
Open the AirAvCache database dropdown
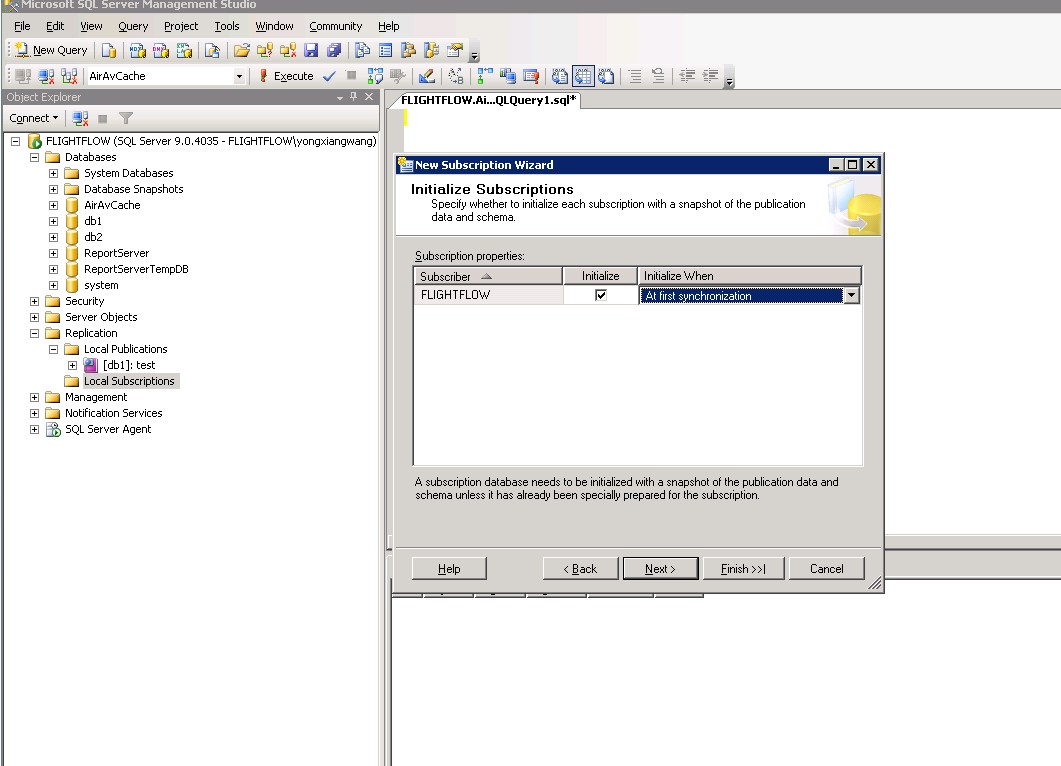(x=239, y=76)
